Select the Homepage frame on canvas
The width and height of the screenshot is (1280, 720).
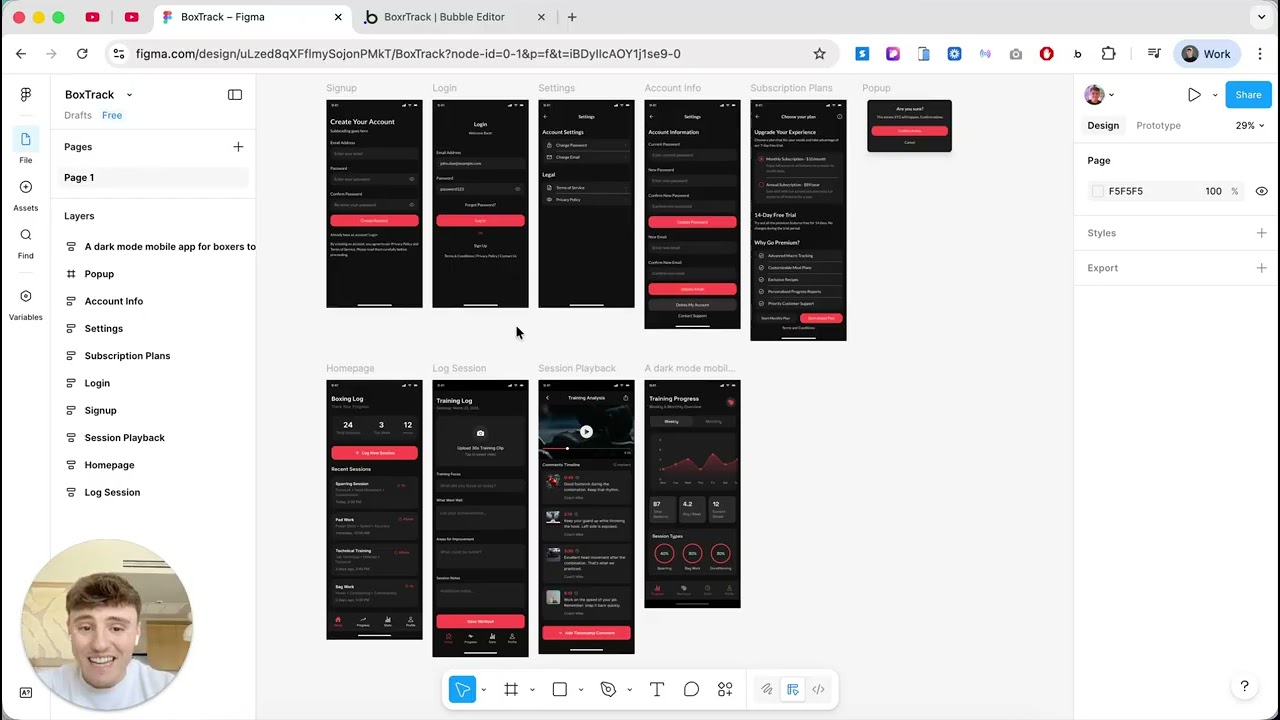[374, 509]
